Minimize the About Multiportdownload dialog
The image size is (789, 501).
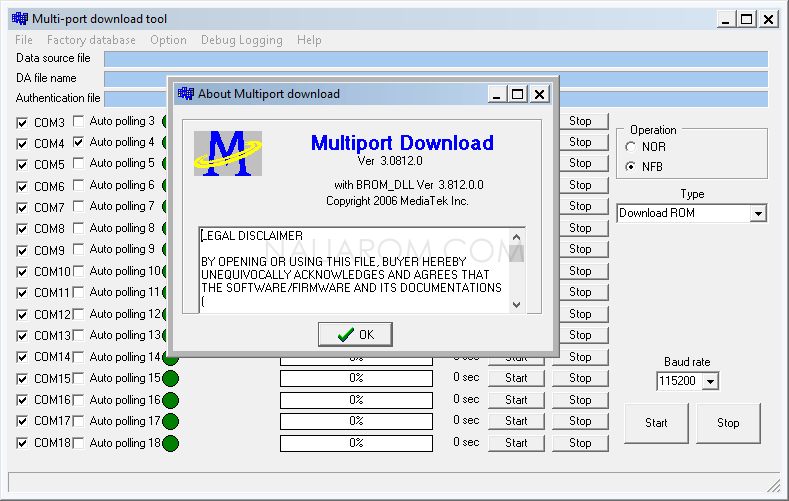tap(497, 94)
